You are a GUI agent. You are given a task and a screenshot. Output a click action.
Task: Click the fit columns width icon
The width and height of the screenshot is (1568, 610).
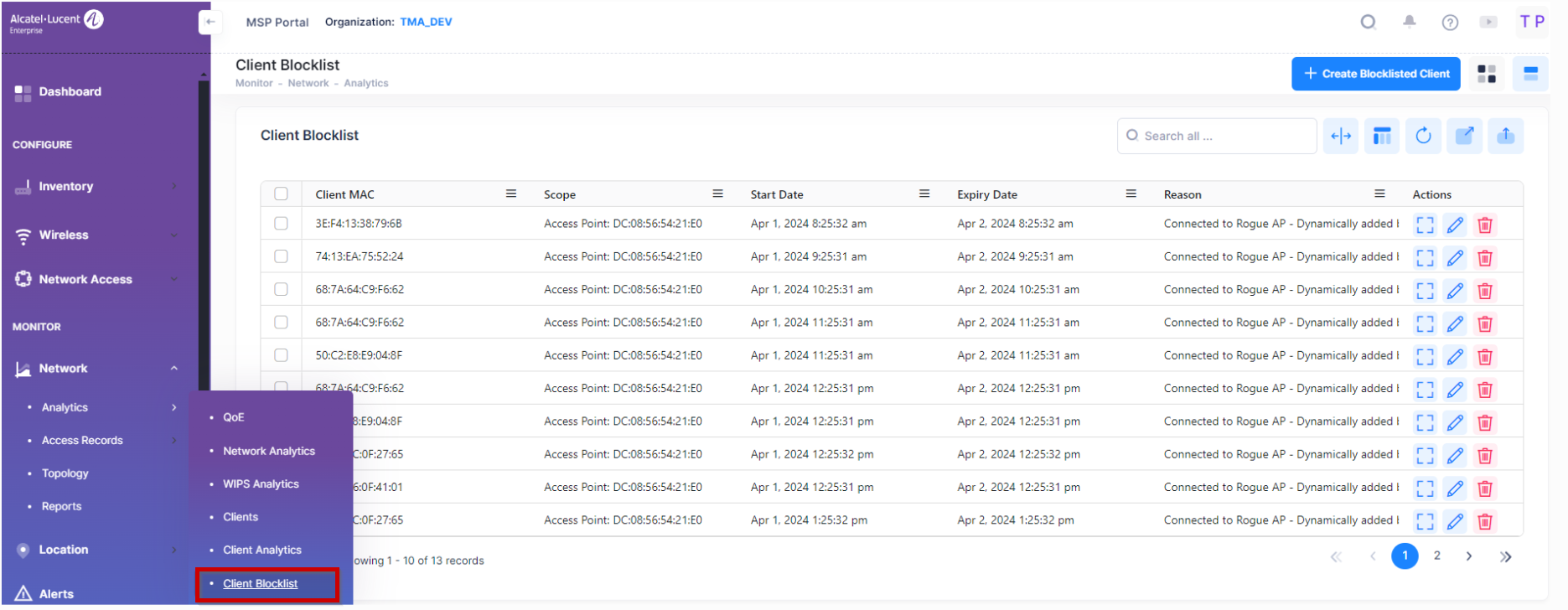(x=1341, y=136)
